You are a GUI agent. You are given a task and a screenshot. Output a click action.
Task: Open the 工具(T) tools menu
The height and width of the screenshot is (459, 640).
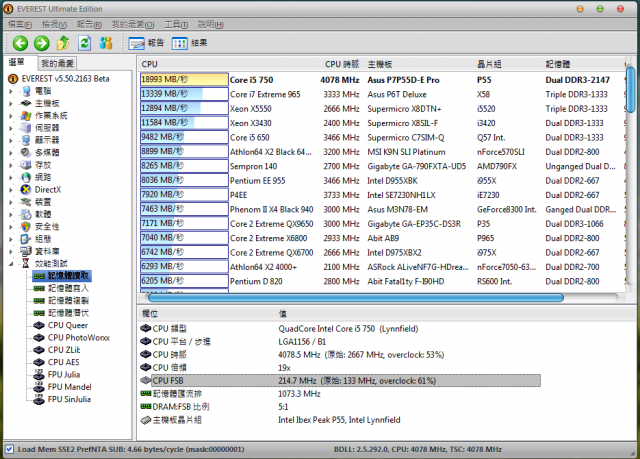click(x=176, y=24)
